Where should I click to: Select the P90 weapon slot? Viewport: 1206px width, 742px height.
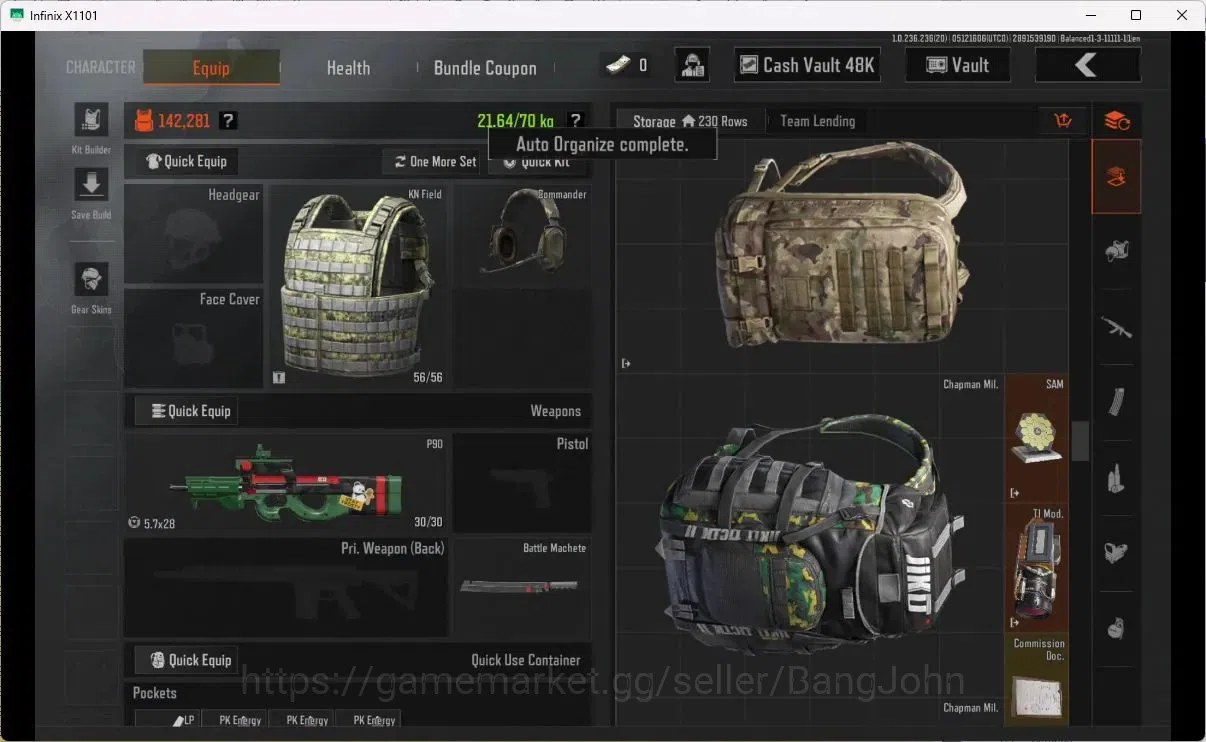click(x=286, y=484)
